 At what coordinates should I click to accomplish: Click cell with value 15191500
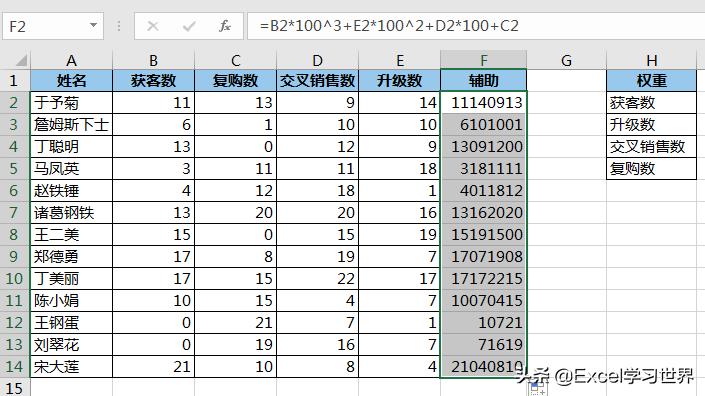click(483, 235)
